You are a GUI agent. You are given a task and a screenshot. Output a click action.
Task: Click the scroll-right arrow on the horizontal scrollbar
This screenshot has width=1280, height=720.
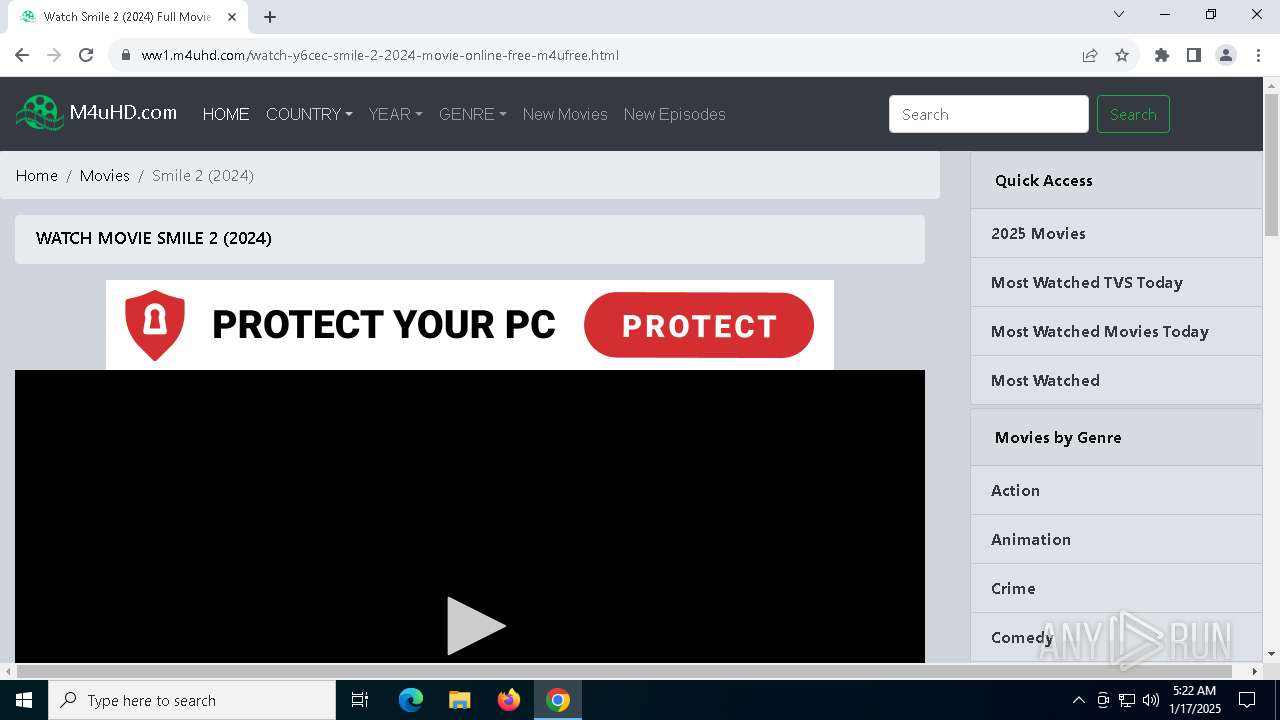click(x=1255, y=671)
